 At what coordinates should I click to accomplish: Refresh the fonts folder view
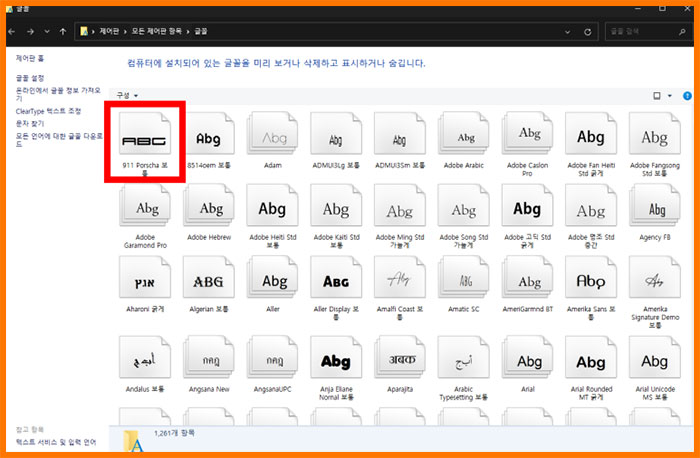tap(588, 32)
